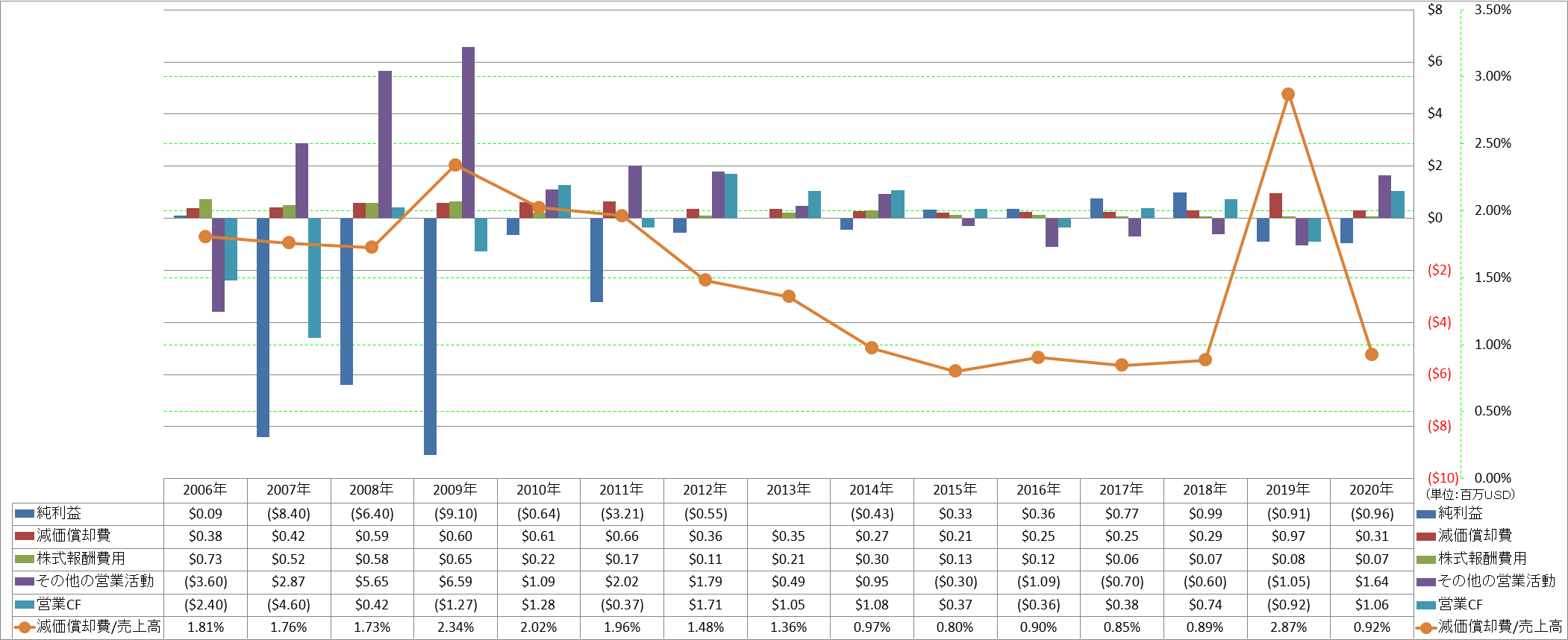
Task: Click the 2006年 column header
Action: [x=205, y=490]
